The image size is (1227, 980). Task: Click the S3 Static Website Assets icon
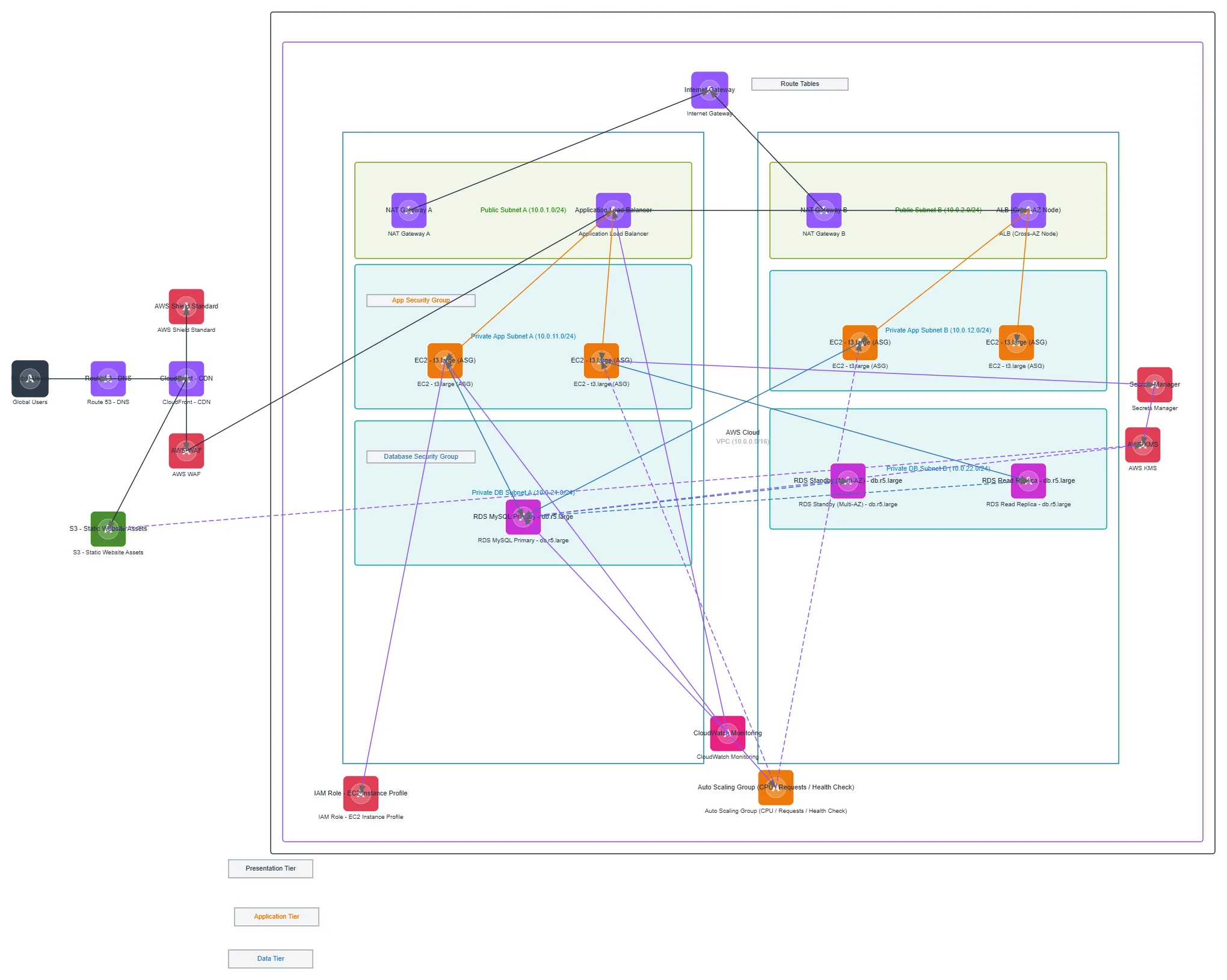108,529
